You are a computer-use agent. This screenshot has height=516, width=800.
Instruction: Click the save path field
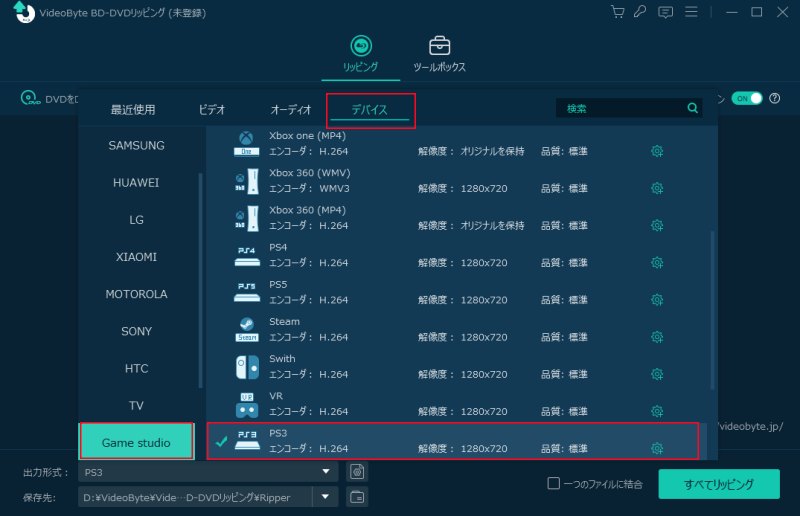point(195,497)
